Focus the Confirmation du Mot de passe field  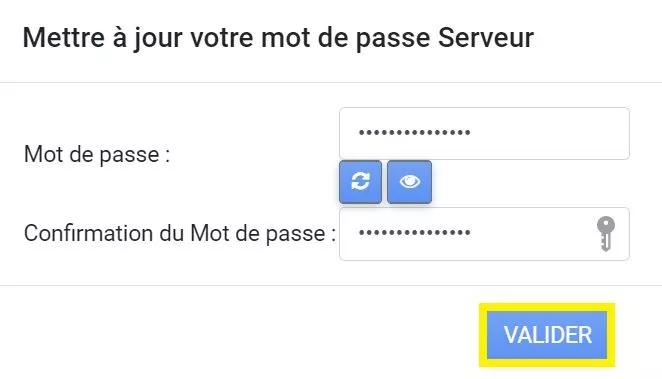(484, 234)
